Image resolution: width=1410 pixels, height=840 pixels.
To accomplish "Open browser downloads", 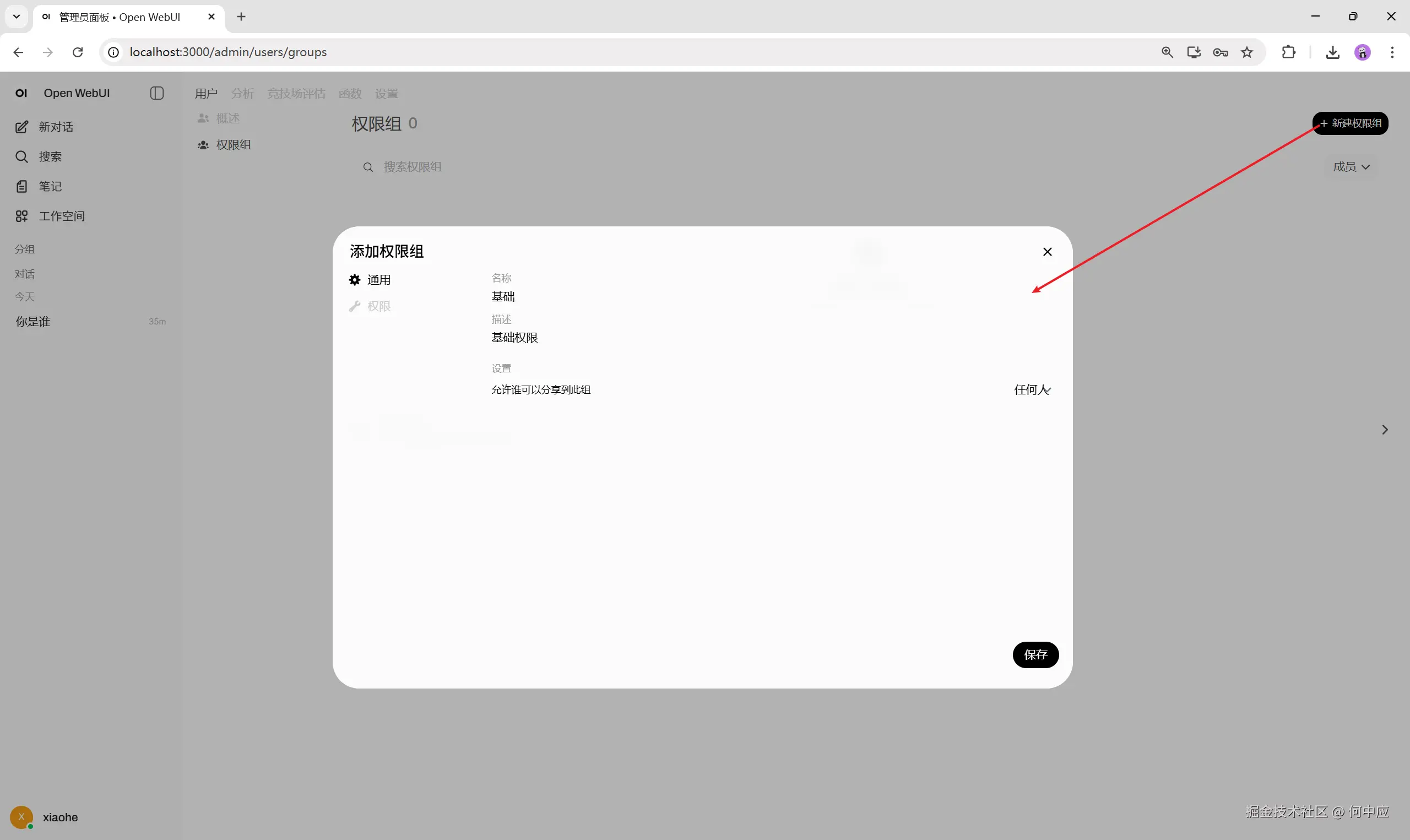I will [x=1332, y=52].
